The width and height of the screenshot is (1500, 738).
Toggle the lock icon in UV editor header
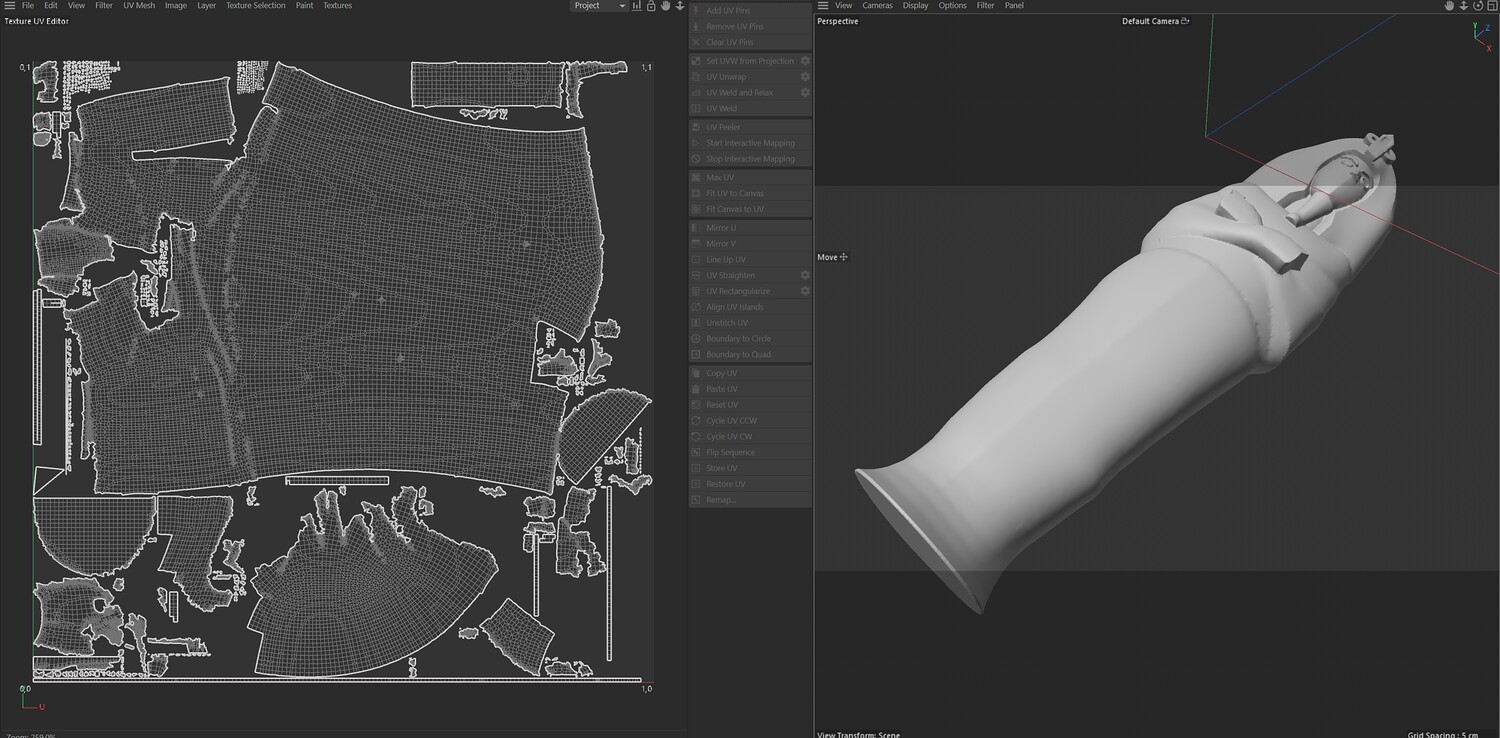coord(651,6)
